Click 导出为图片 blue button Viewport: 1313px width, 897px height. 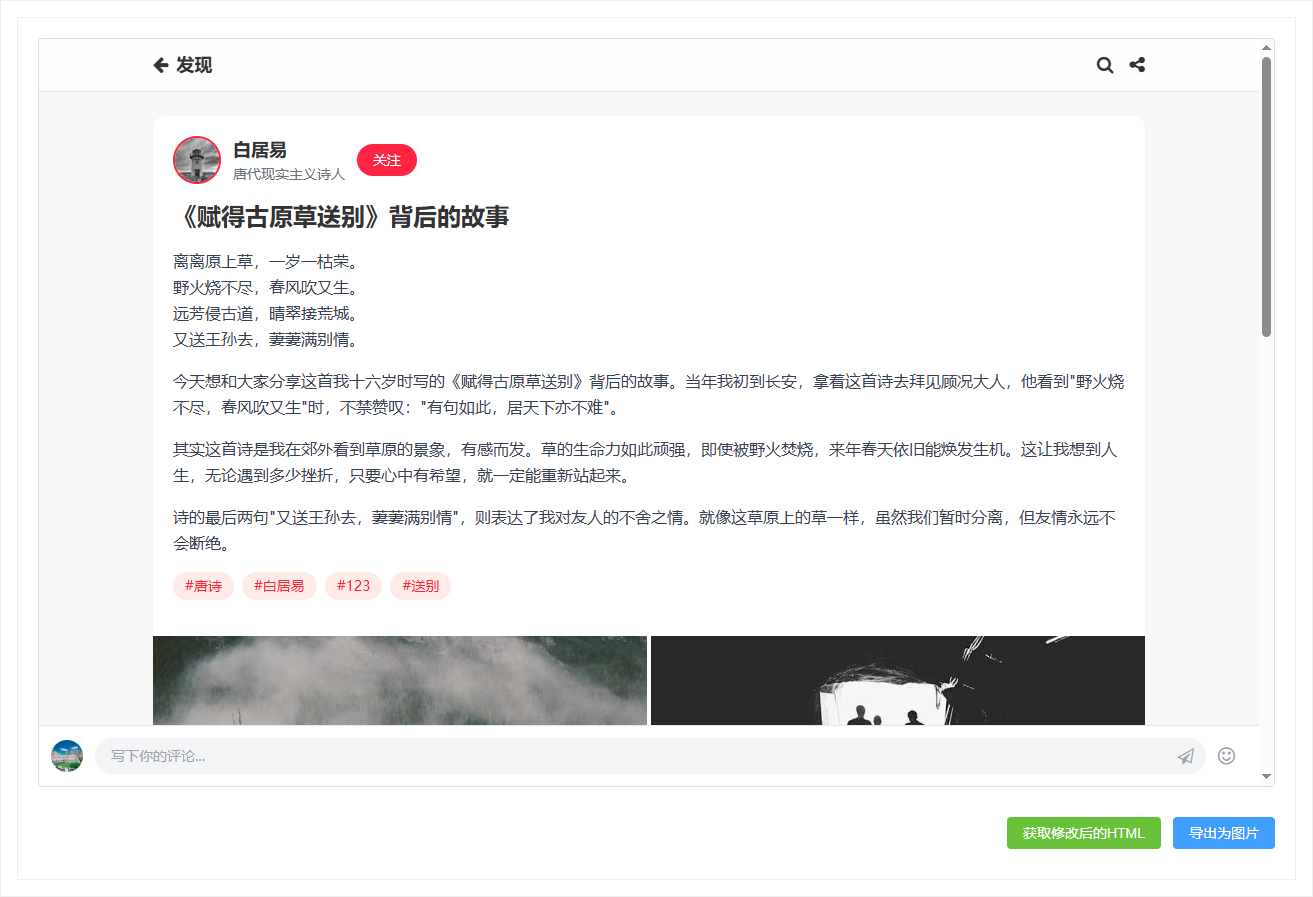1224,833
